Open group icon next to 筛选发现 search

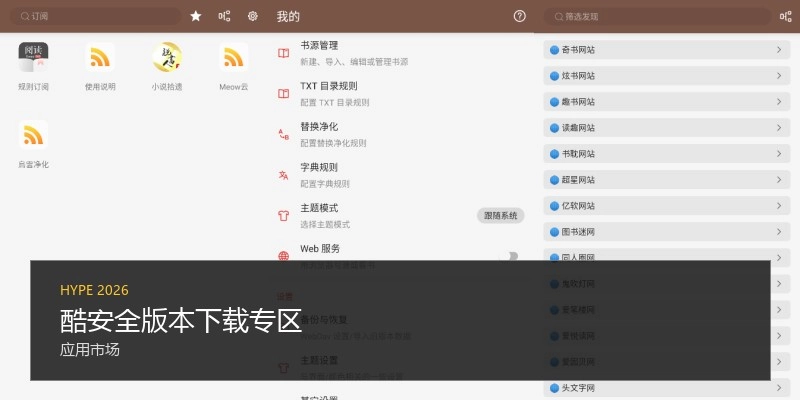pos(786,16)
